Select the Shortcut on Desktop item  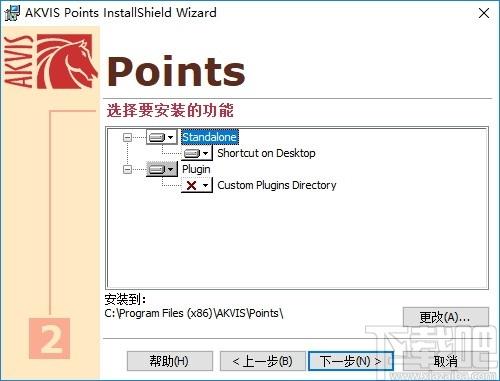point(266,153)
